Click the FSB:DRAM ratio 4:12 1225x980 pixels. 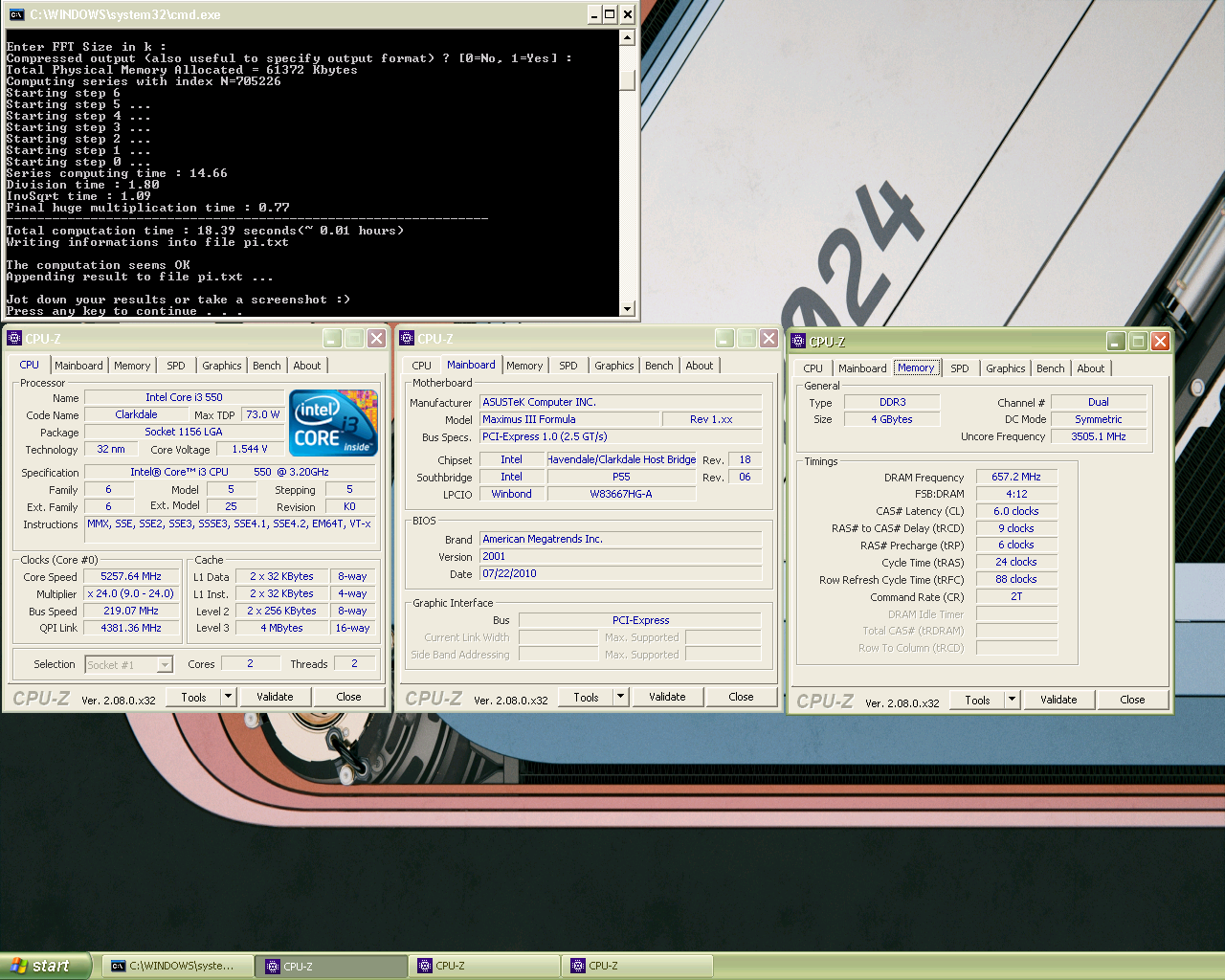click(1016, 494)
